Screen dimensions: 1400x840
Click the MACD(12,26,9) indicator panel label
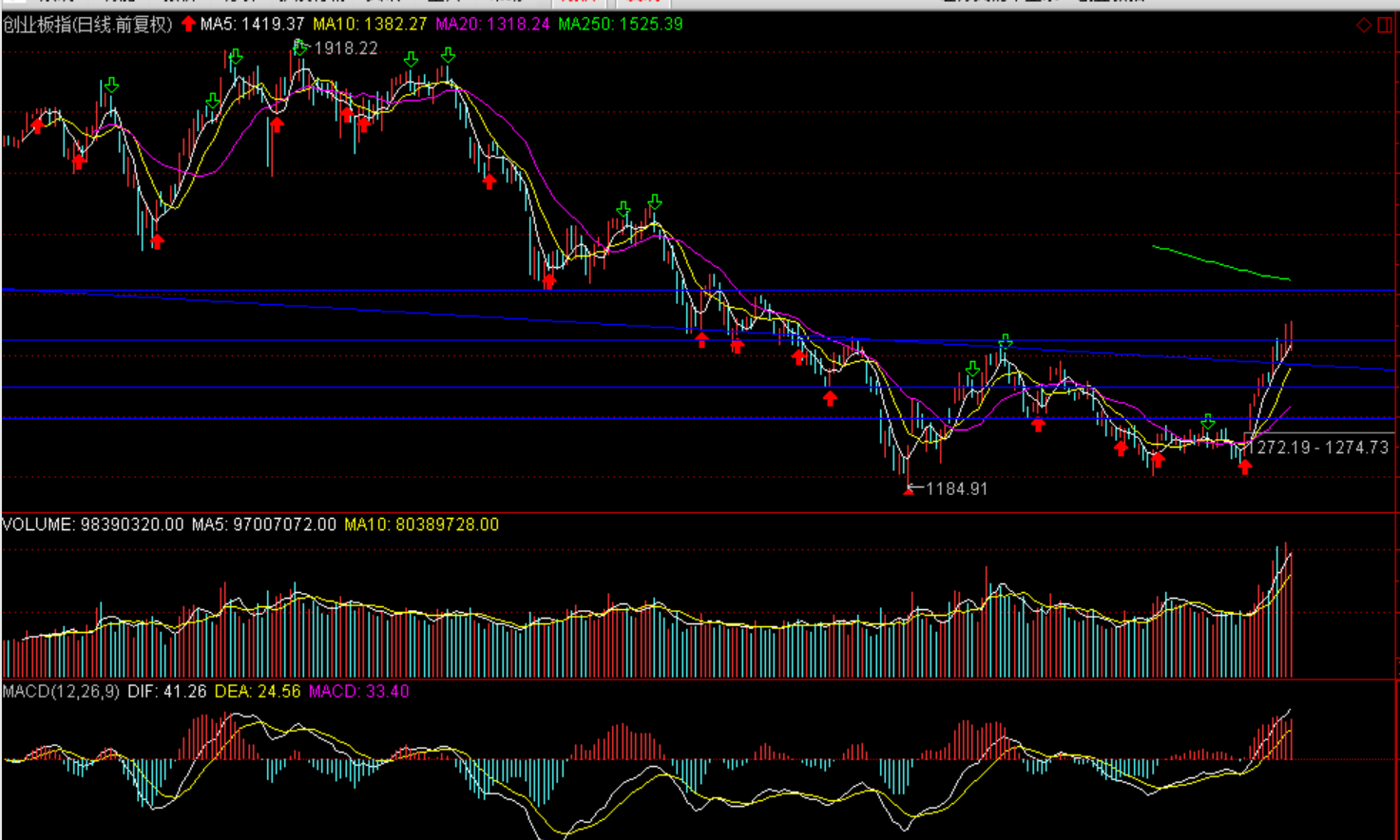61,692
